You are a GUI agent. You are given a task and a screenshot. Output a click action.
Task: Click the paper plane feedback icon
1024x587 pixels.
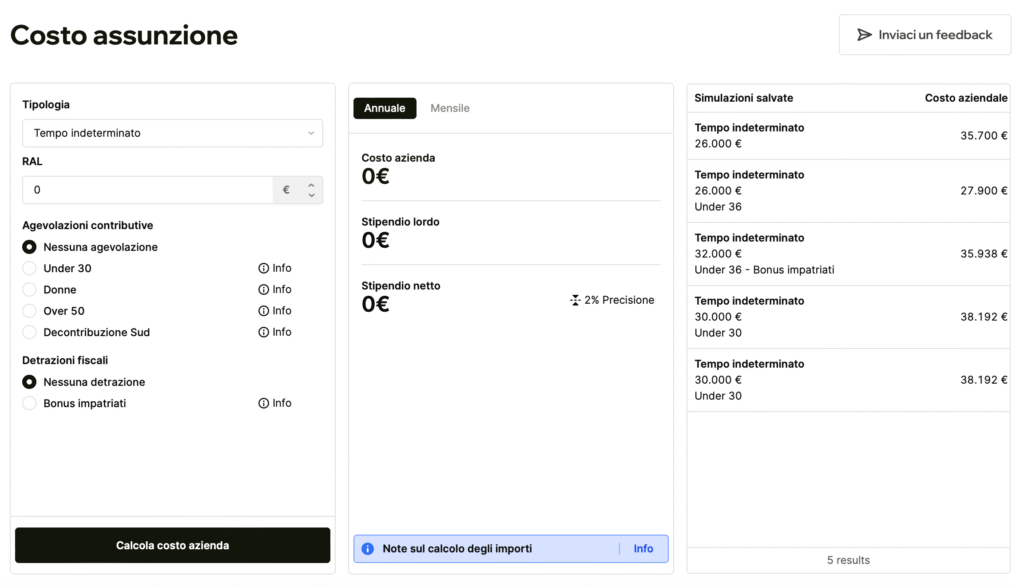point(864,35)
